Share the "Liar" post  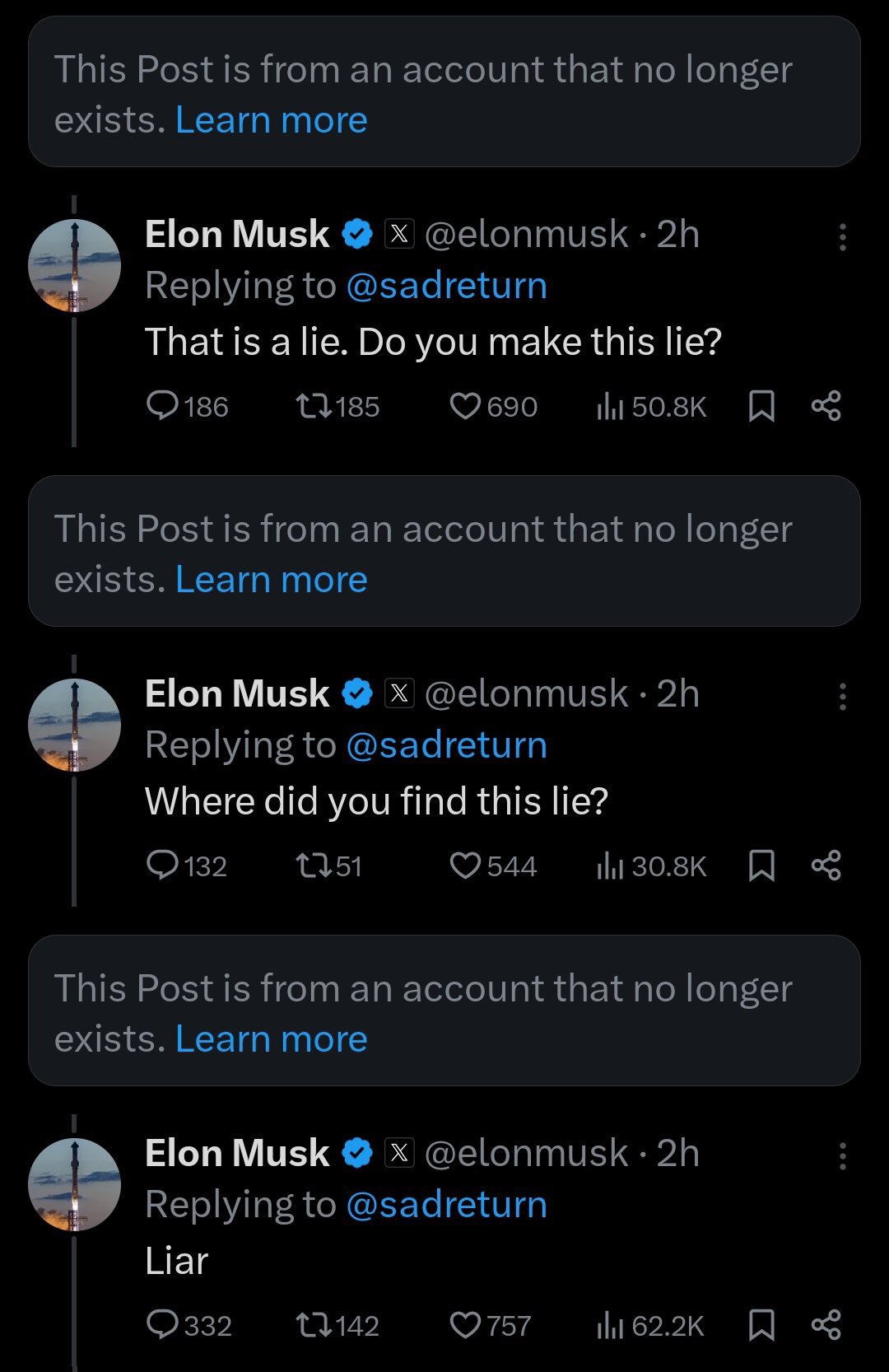pyautogui.click(x=826, y=1325)
